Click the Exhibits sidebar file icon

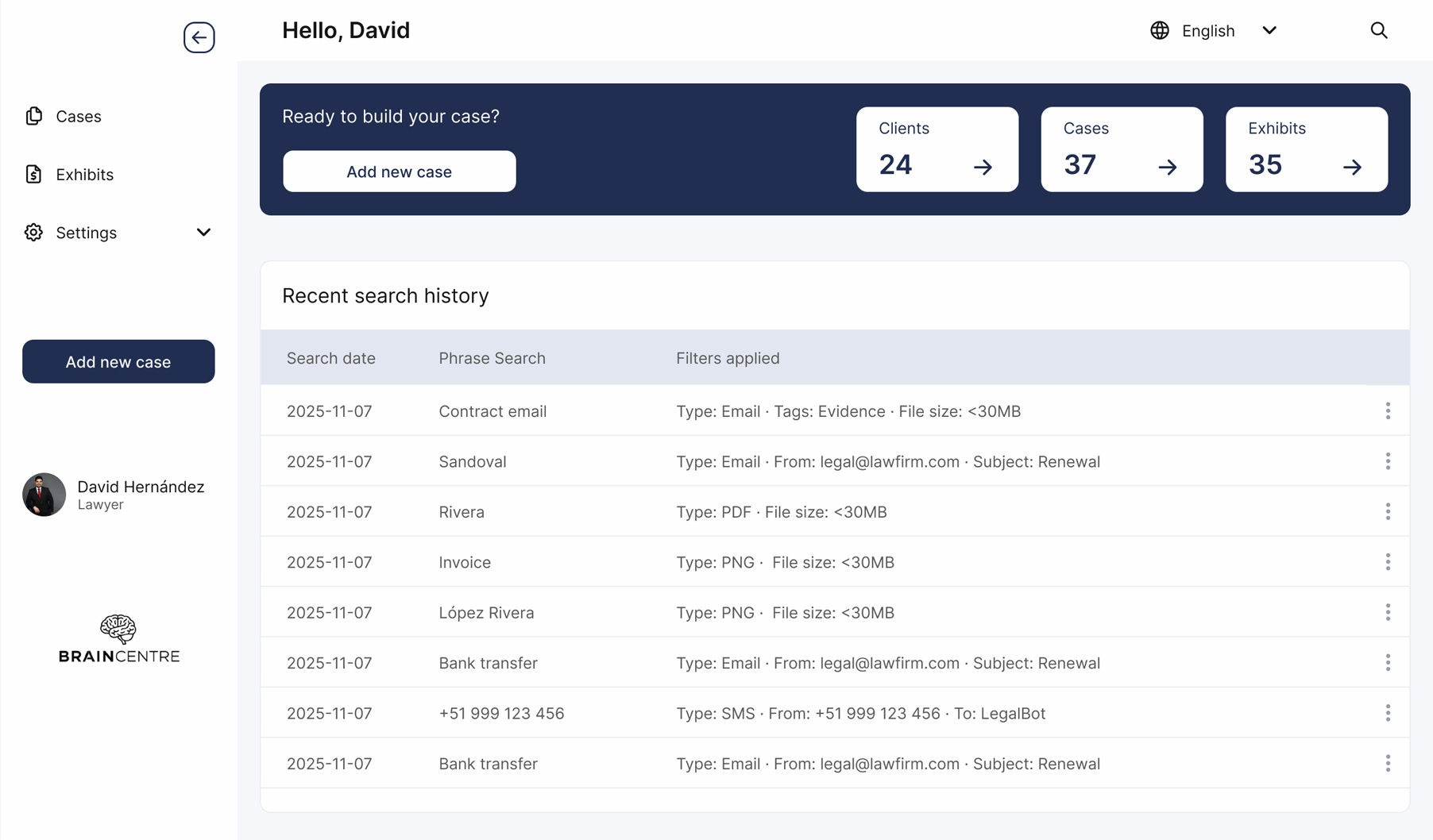[33, 174]
